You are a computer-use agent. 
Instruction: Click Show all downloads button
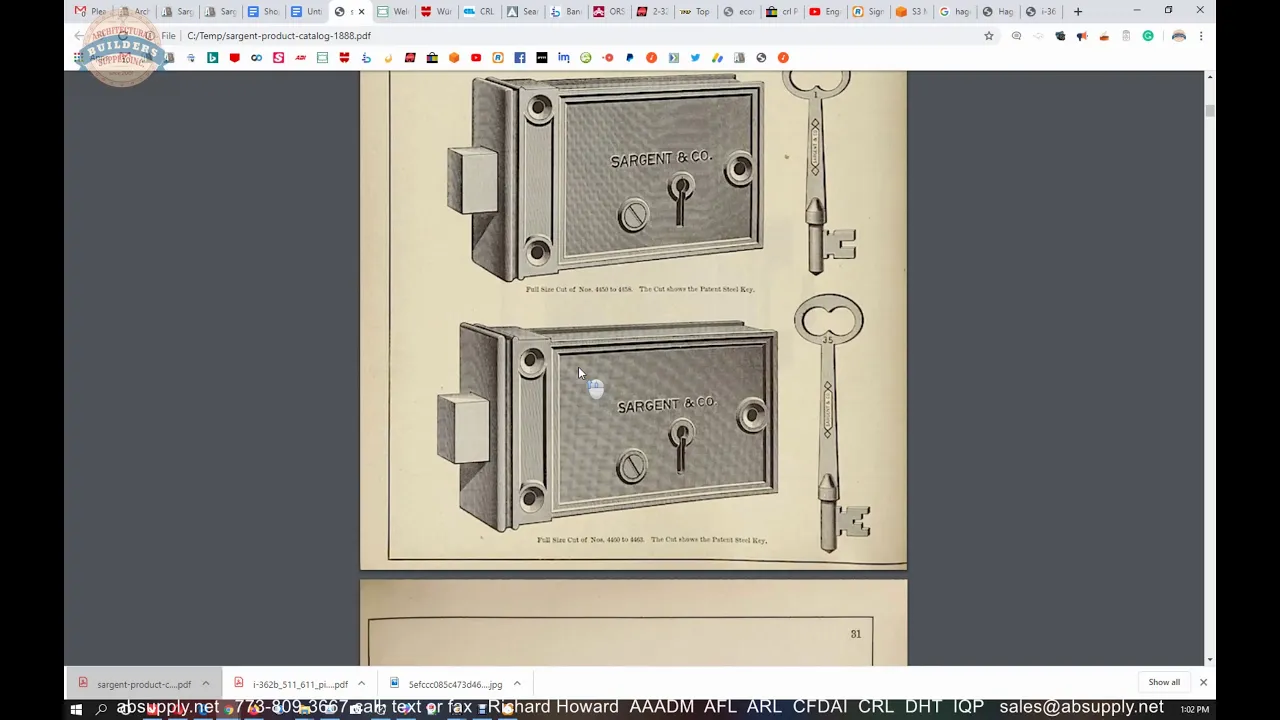click(x=1164, y=682)
